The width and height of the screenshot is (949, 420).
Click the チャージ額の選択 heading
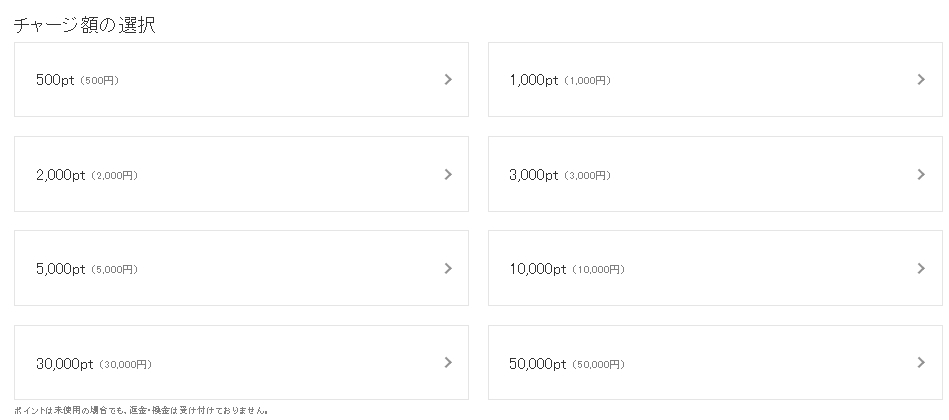(84, 26)
